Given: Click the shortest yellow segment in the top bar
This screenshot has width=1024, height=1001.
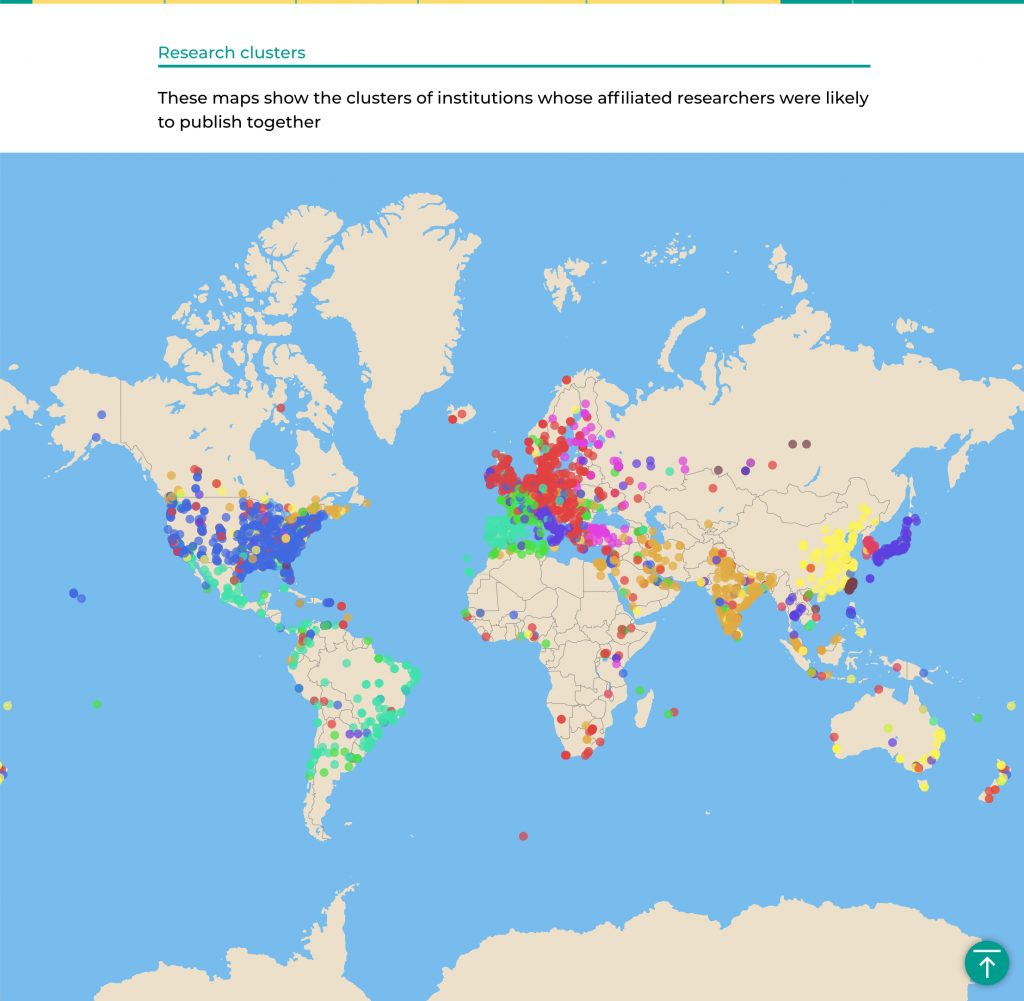Looking at the screenshot, I should [x=751, y=2].
